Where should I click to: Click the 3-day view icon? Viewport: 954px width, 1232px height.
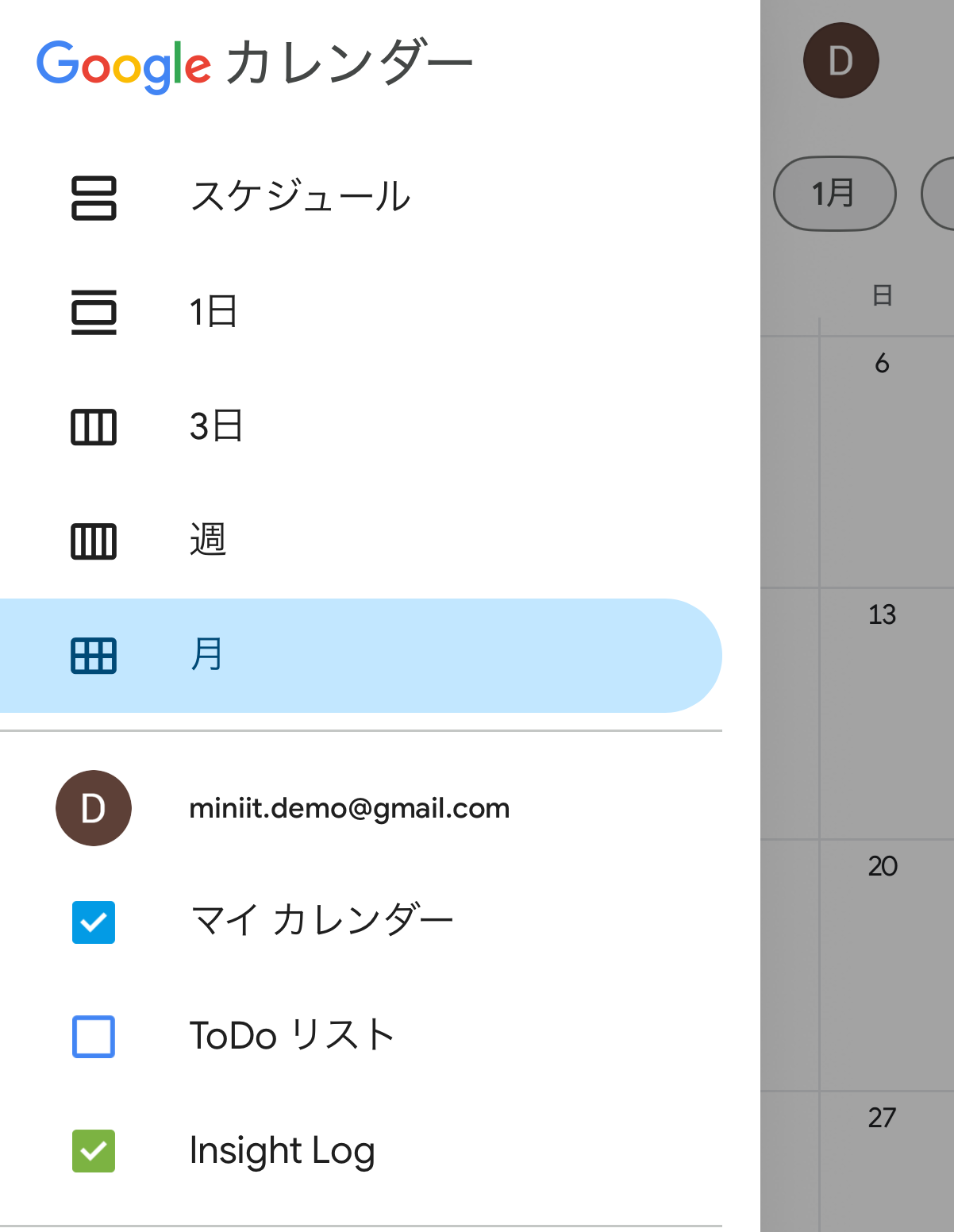point(94,427)
